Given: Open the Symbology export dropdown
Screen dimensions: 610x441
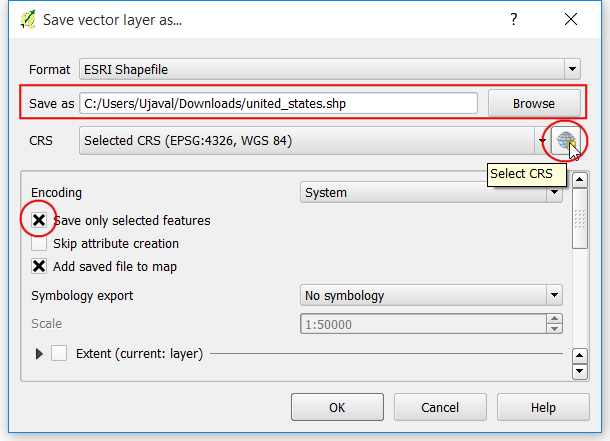Looking at the screenshot, I should tap(554, 295).
